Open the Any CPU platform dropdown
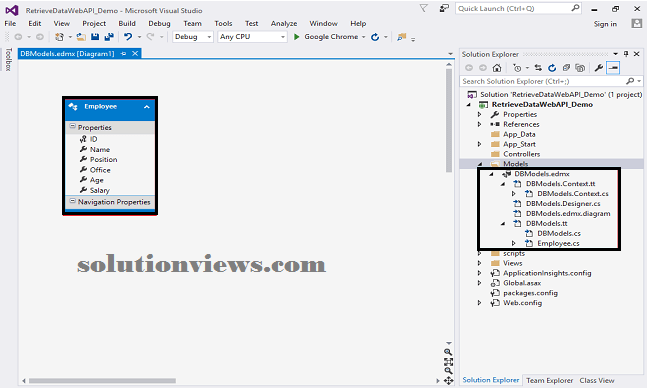 click(x=252, y=37)
